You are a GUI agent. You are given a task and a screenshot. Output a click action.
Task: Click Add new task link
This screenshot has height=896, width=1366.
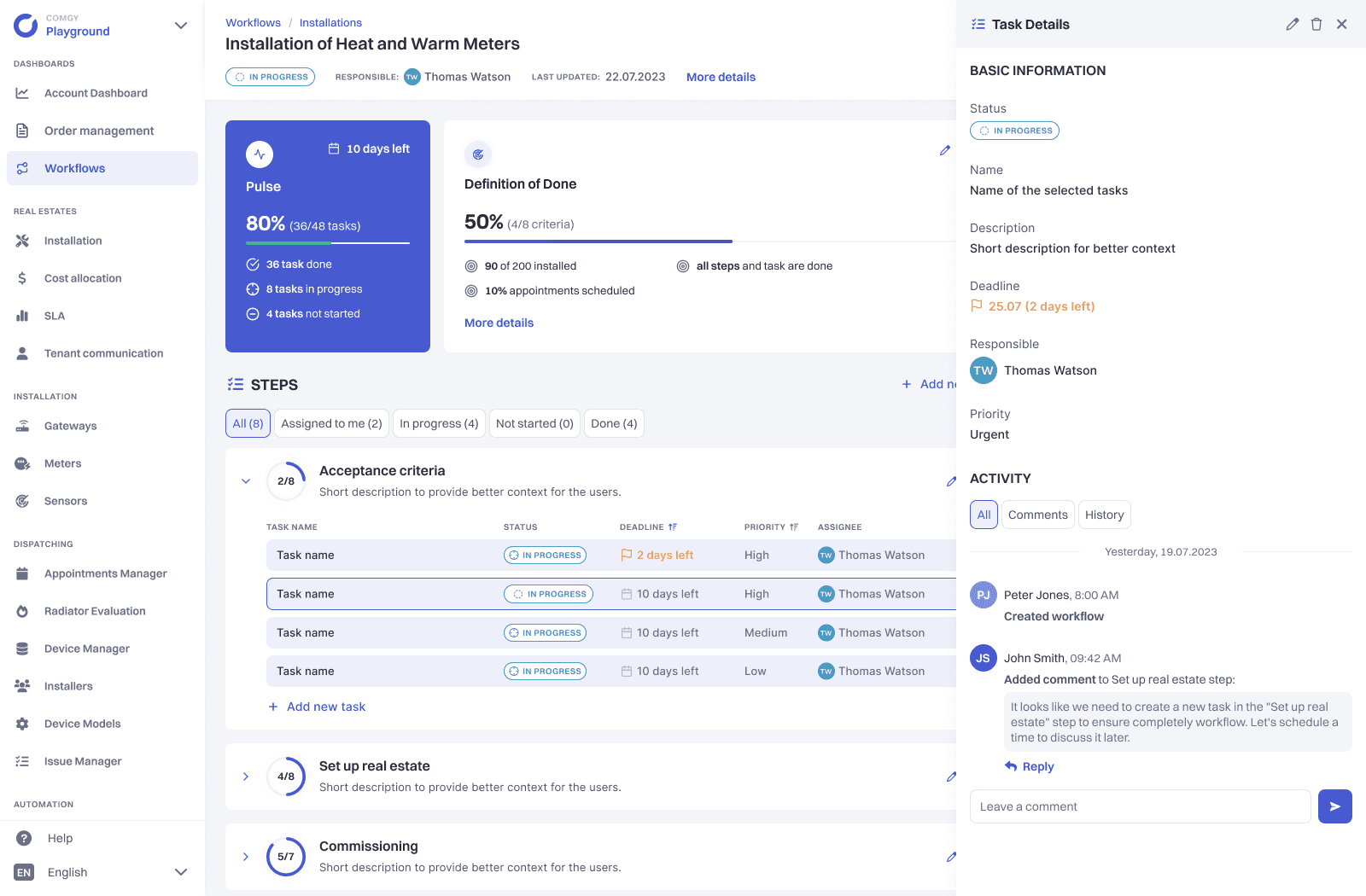[317, 707]
